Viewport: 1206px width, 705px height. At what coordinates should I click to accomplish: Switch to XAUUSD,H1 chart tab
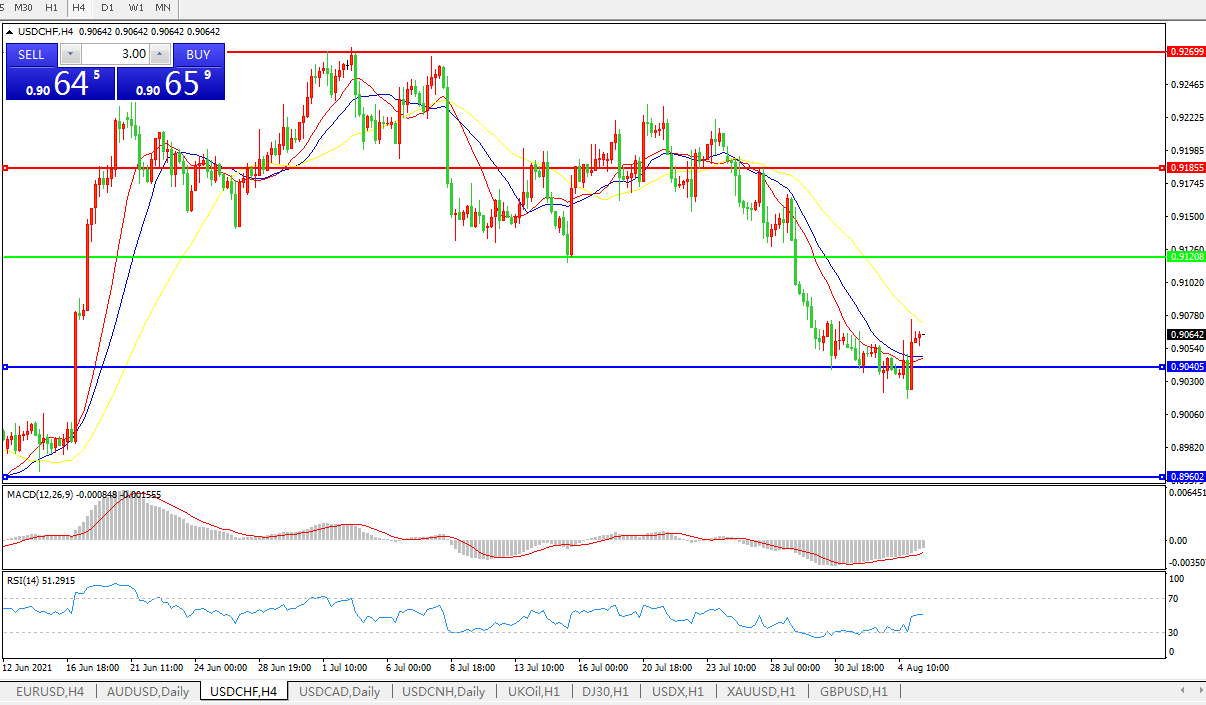pos(761,691)
